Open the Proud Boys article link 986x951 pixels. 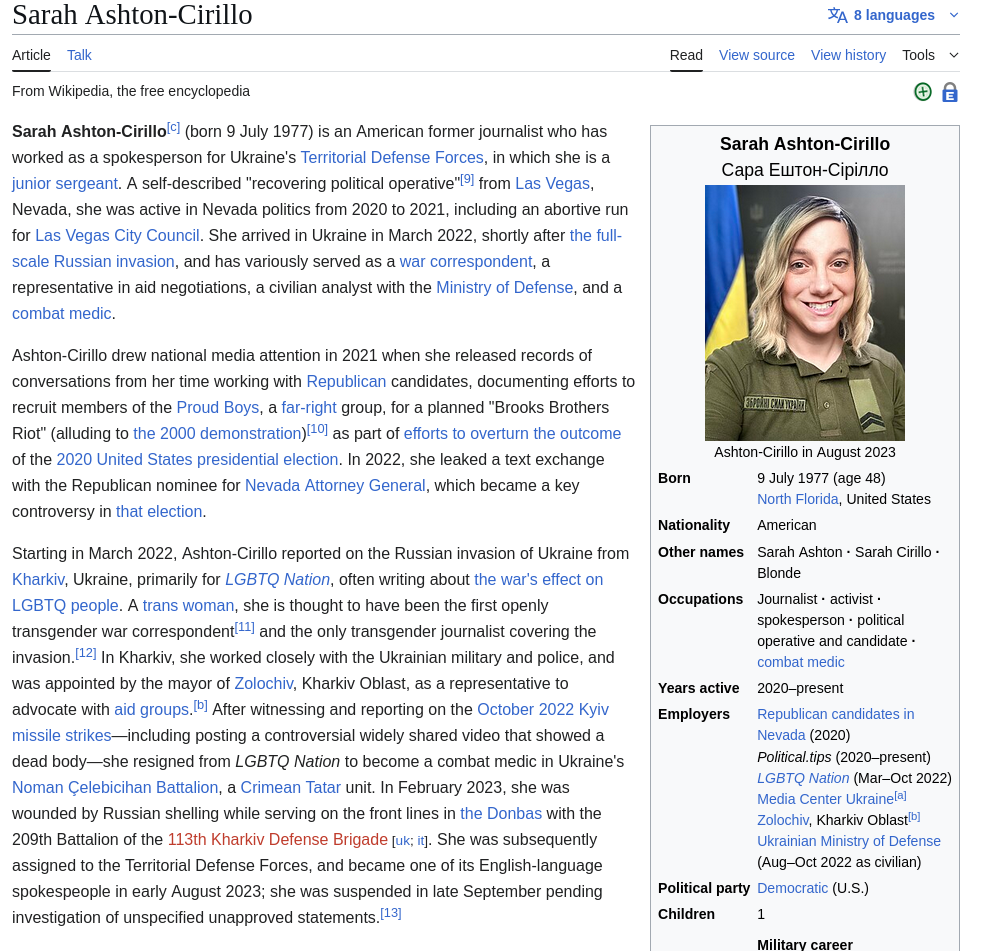217,407
